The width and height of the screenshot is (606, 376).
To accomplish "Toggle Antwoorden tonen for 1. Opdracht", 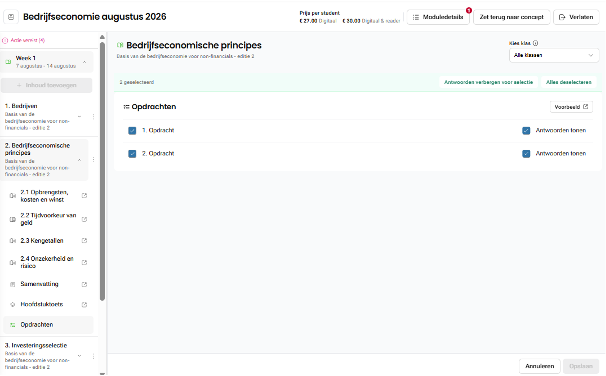I will point(526,131).
